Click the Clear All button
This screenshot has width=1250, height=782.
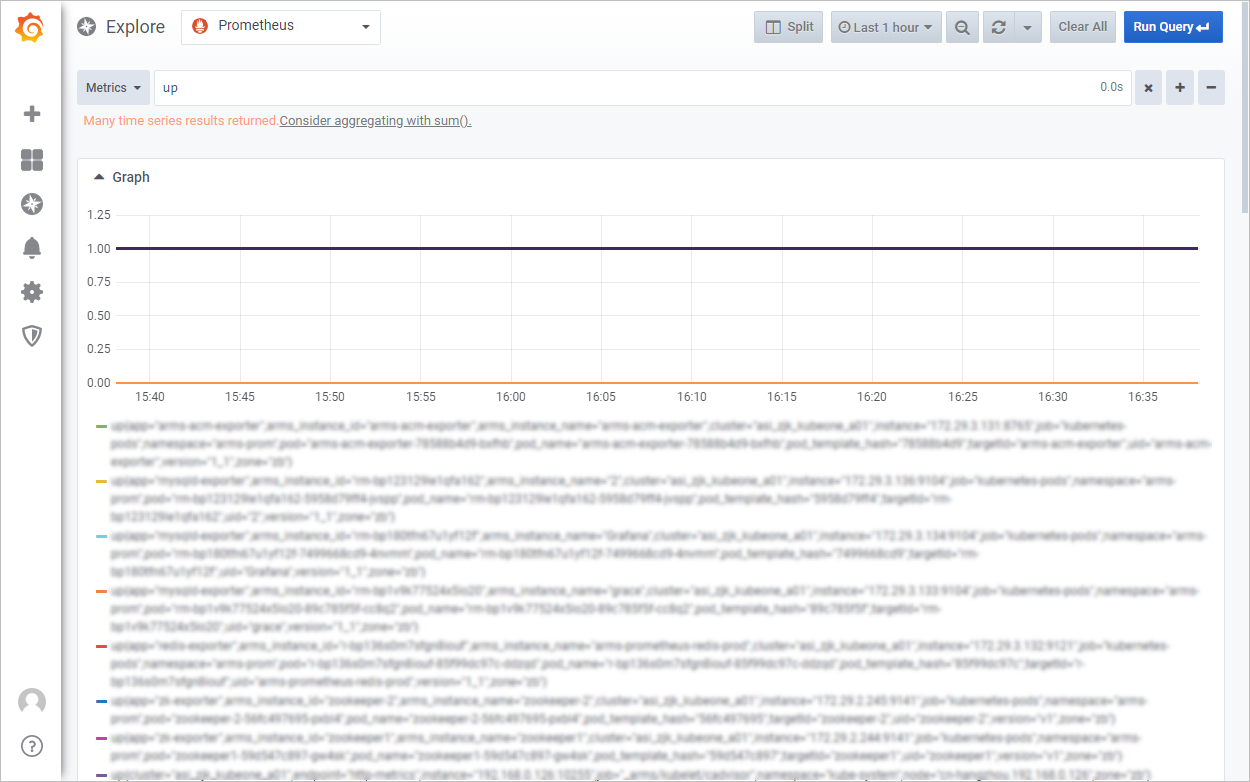(1083, 27)
